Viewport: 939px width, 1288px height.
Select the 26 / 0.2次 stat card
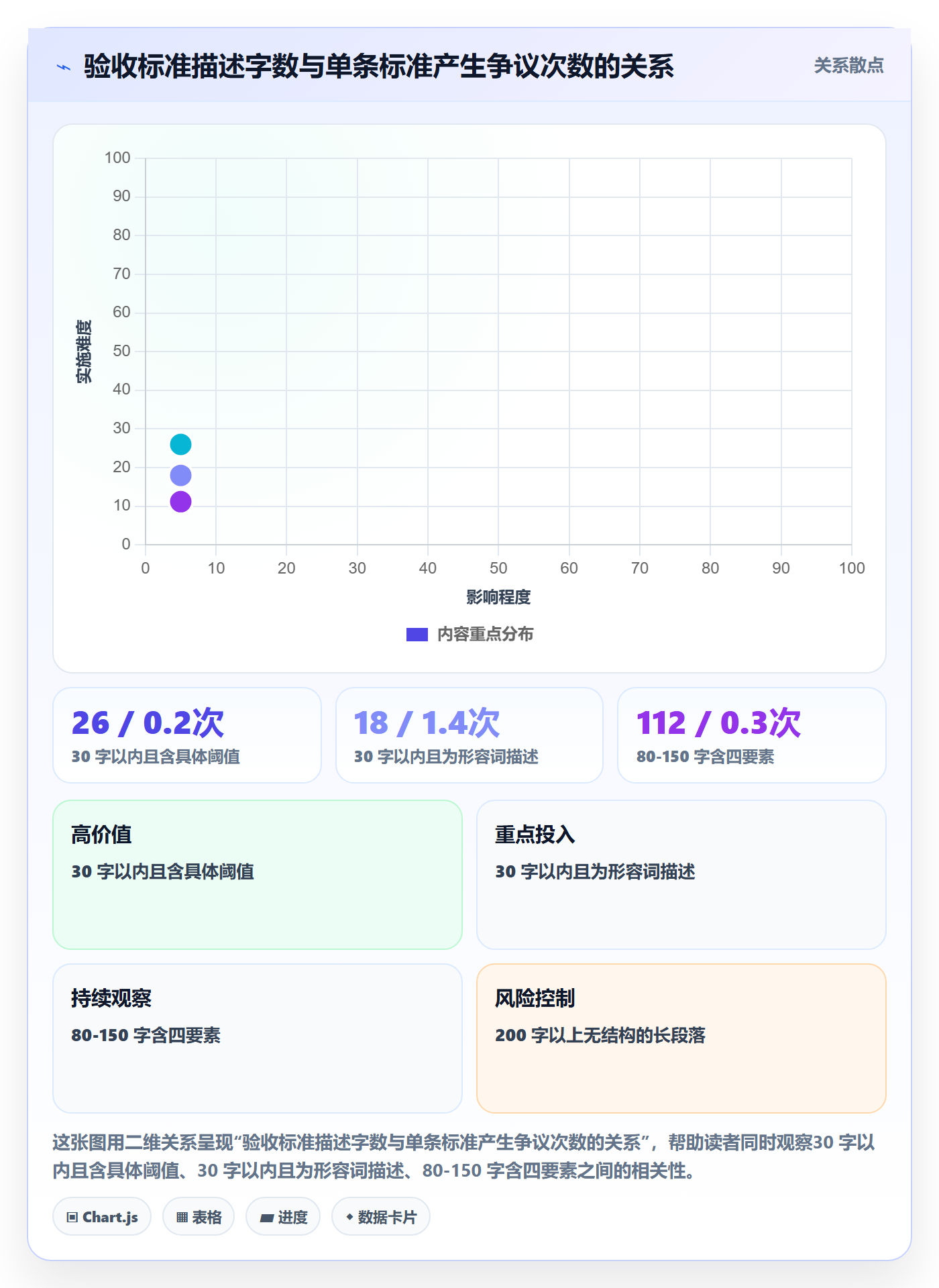point(187,735)
